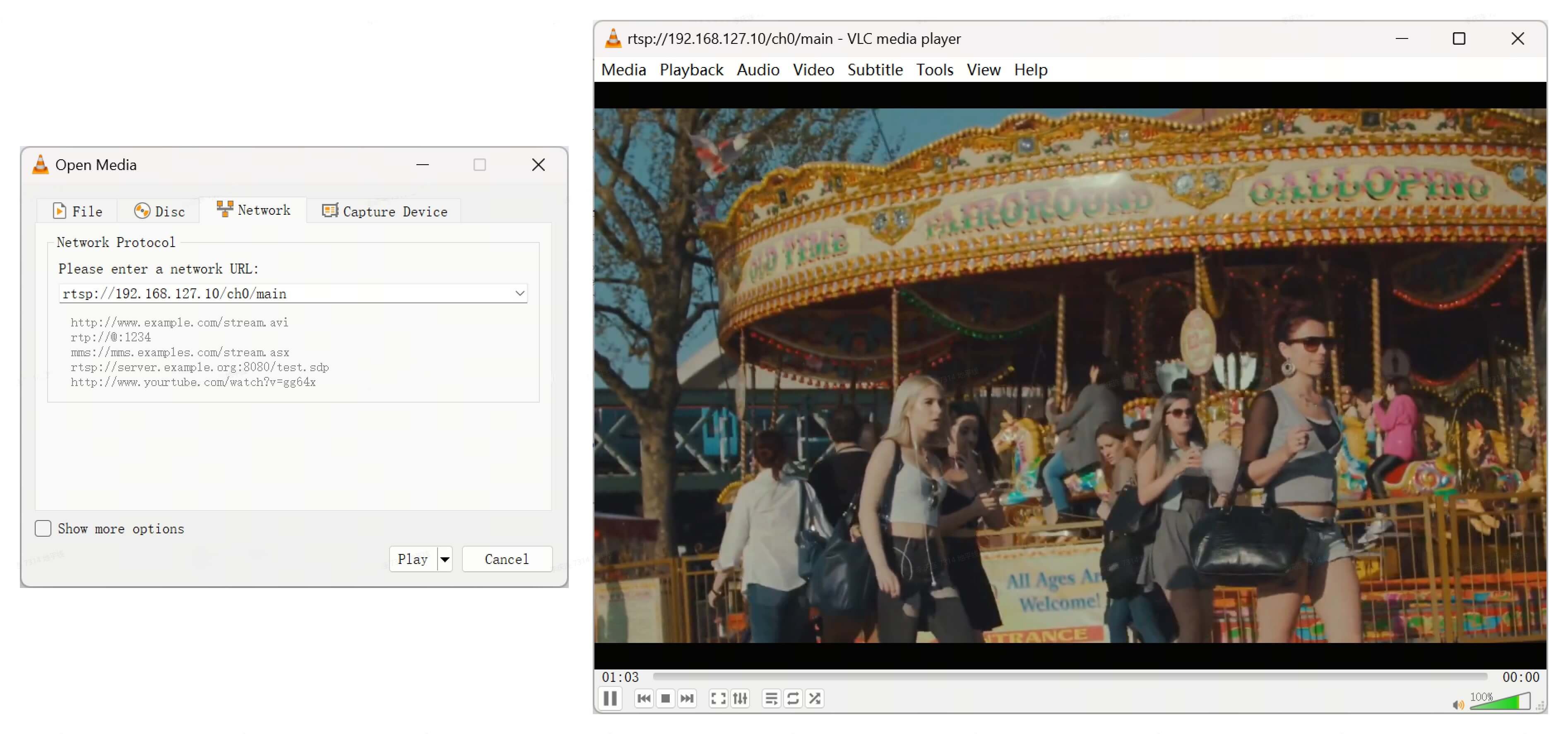The width and height of the screenshot is (1568, 734).
Task: Switch to the Disc tab
Action: pyautogui.click(x=159, y=211)
